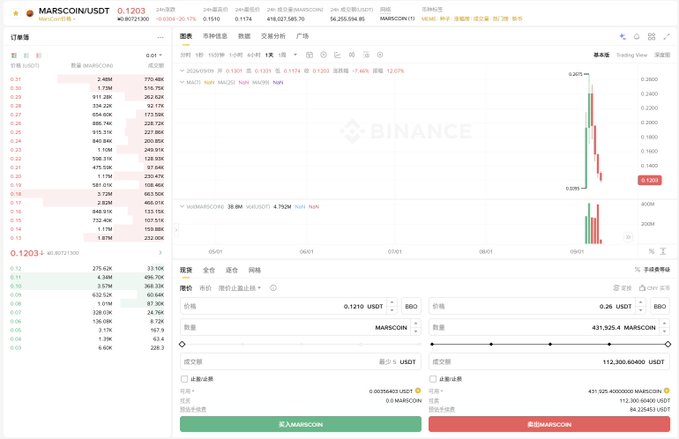Image resolution: width=679 pixels, height=439 pixels.
Task: Toggle the favorite star for MARSCOIN/USDT
Action: click(x=16, y=13)
